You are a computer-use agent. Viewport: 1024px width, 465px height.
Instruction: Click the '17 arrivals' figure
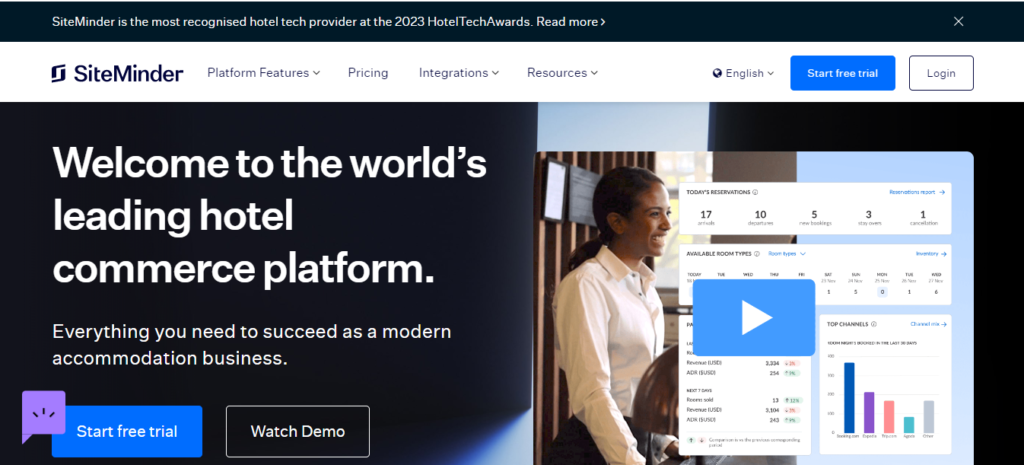(x=706, y=217)
